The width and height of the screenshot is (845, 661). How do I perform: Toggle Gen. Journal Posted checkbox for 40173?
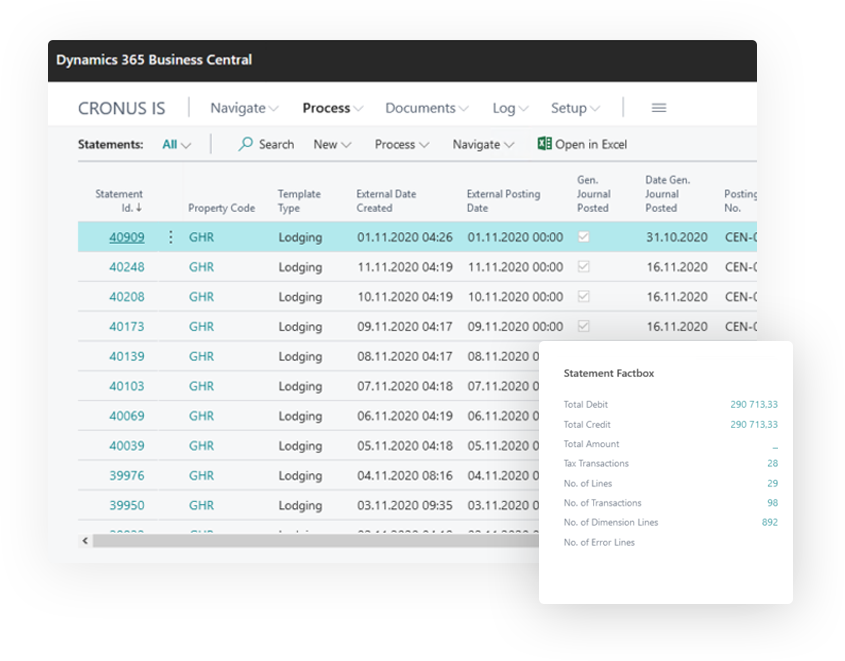pyautogui.click(x=584, y=325)
